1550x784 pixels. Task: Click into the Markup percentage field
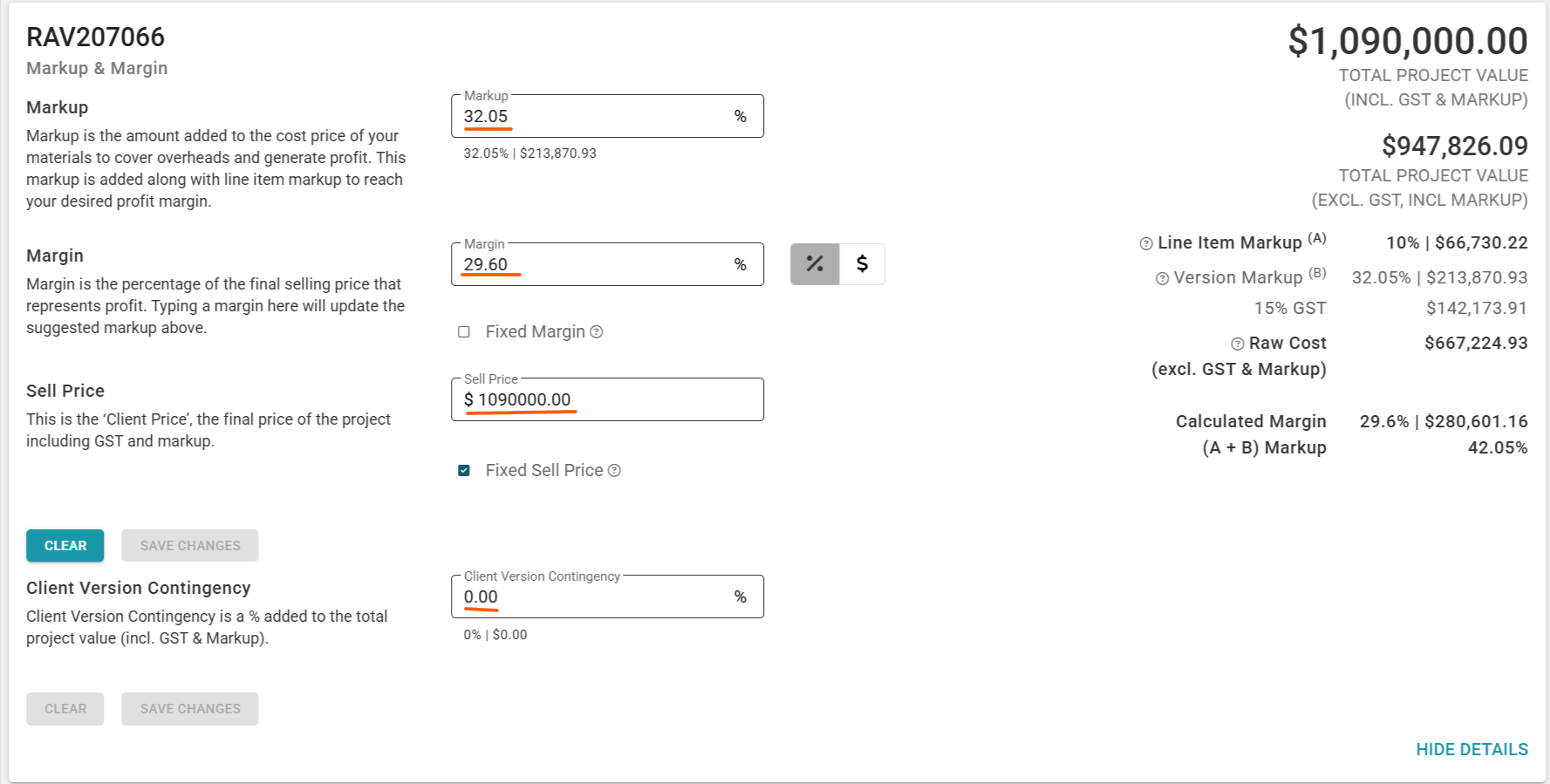click(593, 117)
